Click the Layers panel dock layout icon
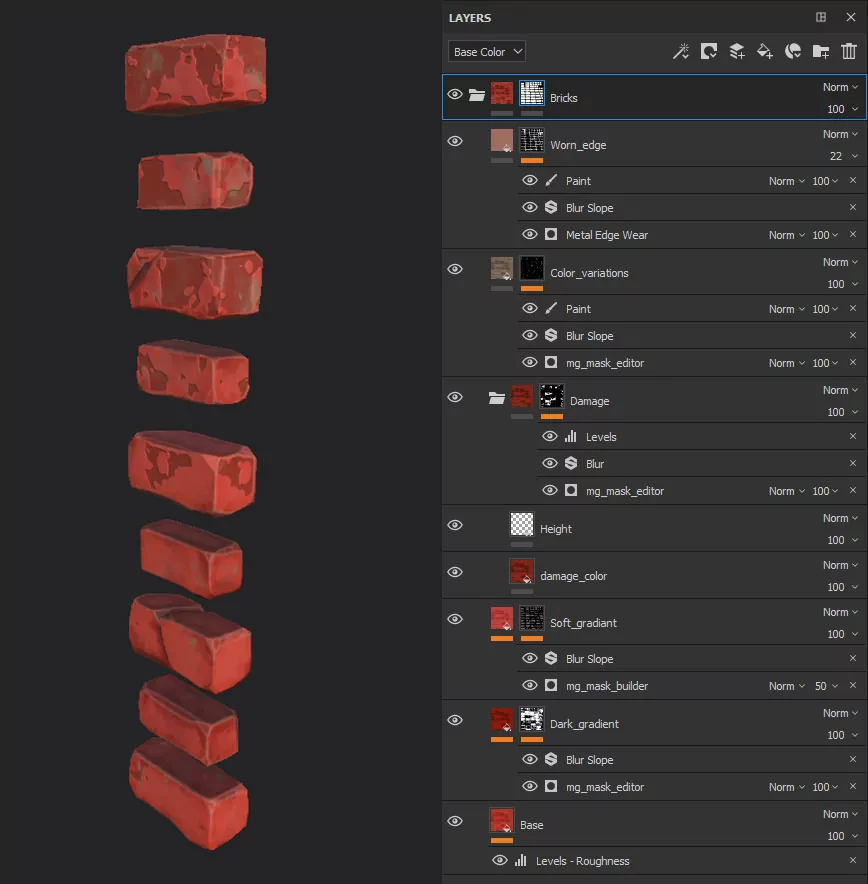 pos(821,17)
